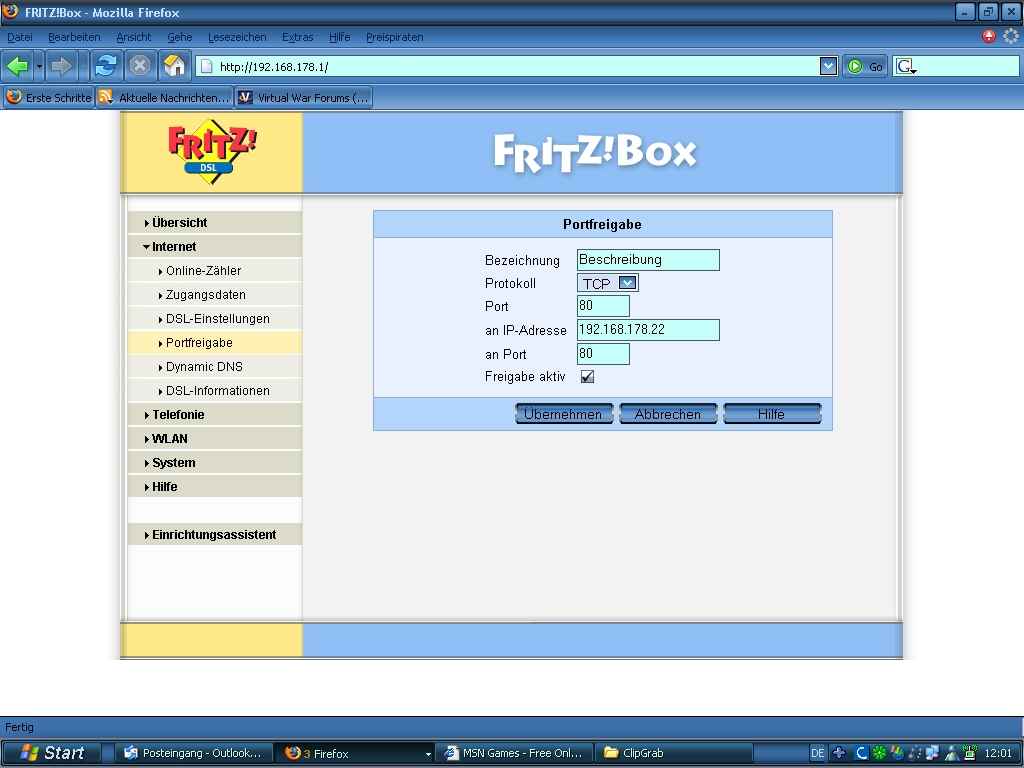Expand the Telefonie navigation section

(x=215, y=415)
